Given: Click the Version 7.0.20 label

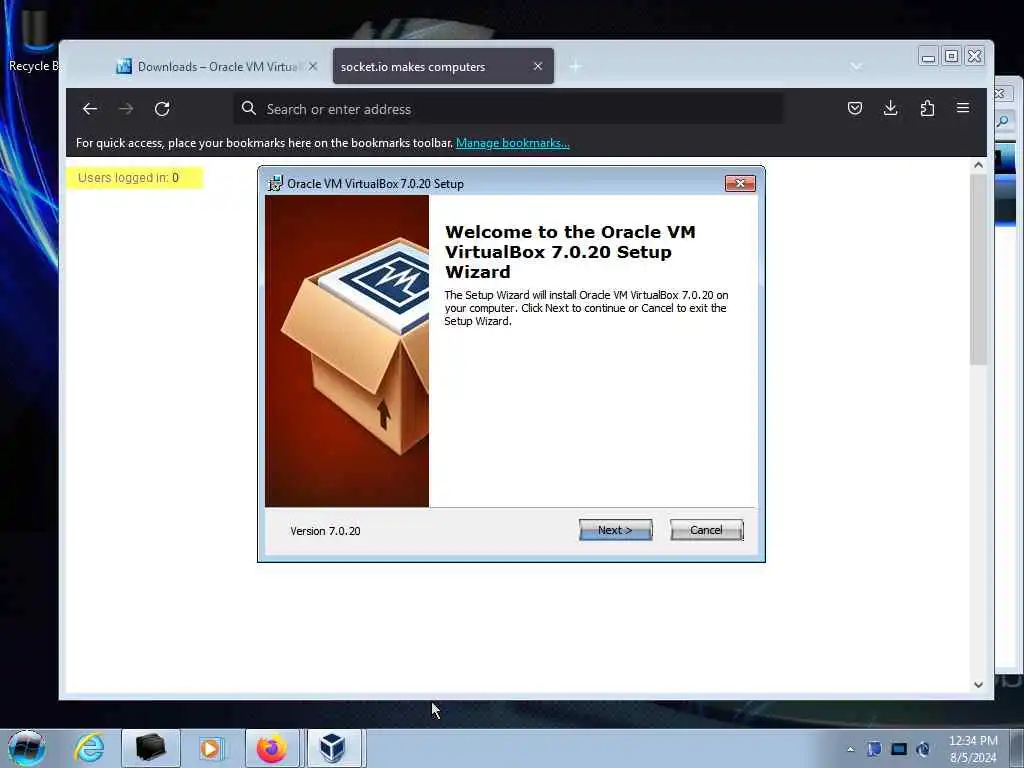Looking at the screenshot, I should coord(325,531).
